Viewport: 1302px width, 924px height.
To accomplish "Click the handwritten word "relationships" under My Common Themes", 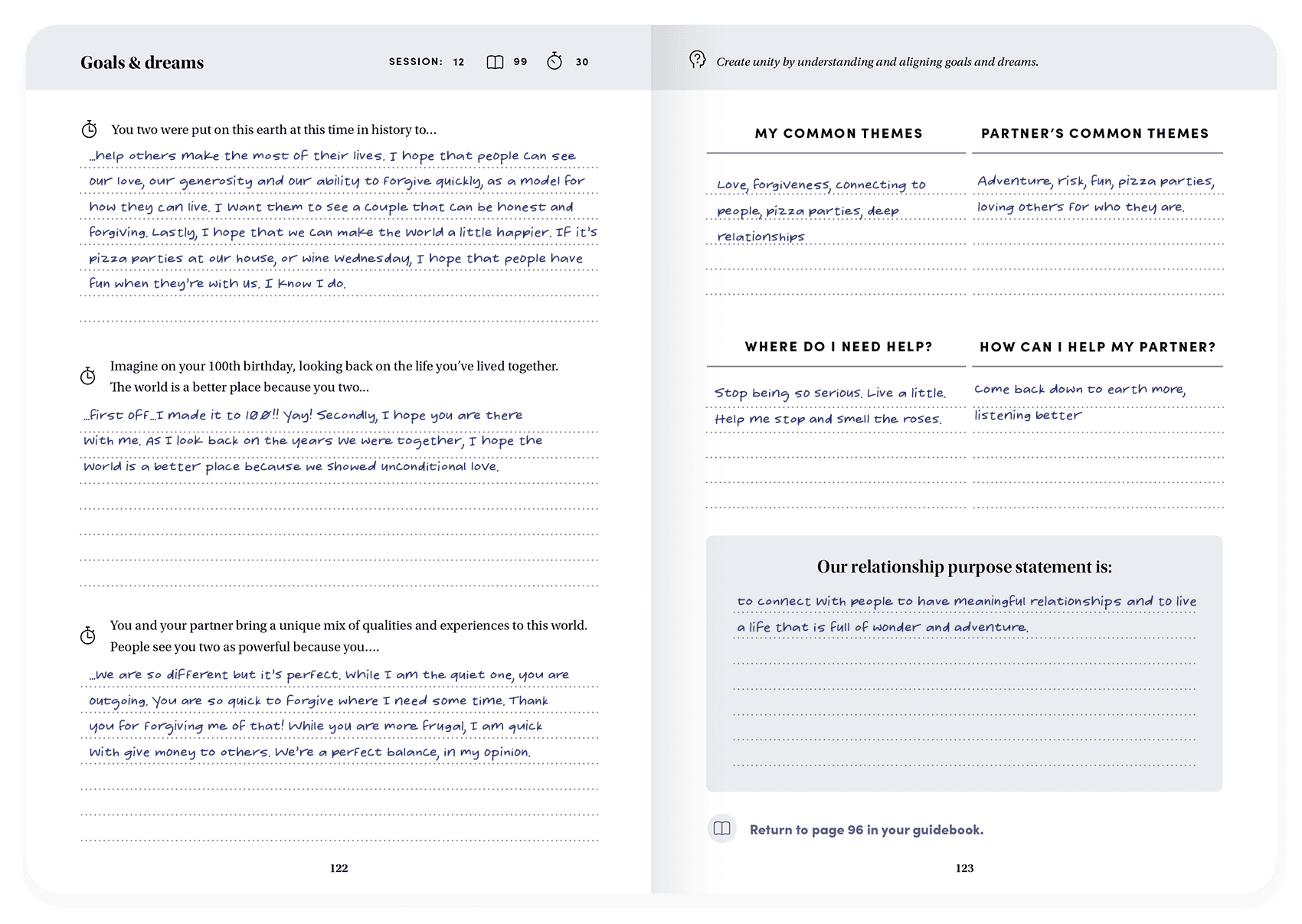I will [x=761, y=237].
